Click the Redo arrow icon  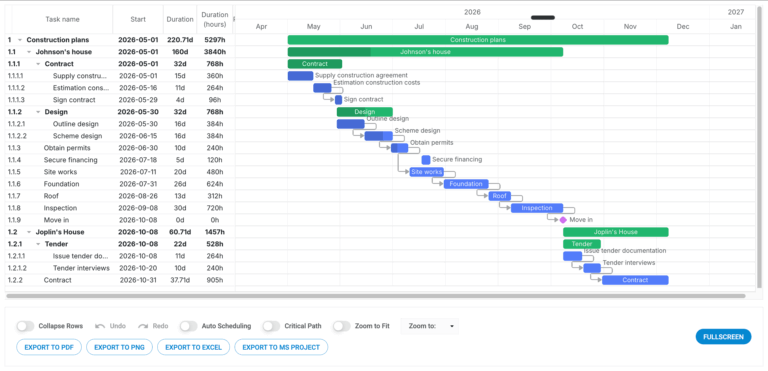(143, 326)
